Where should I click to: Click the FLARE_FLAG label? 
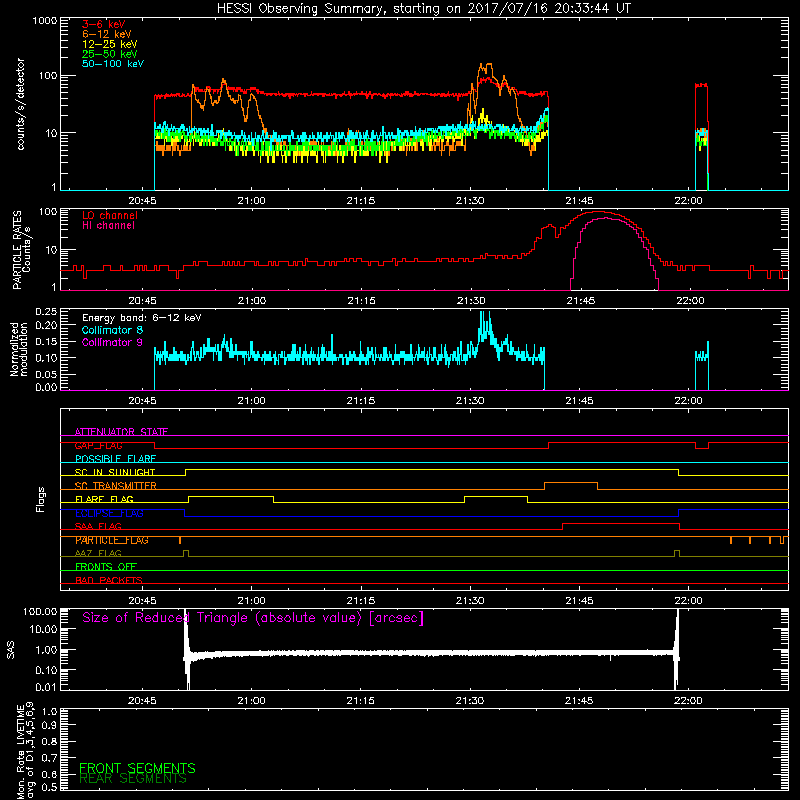tap(104, 499)
